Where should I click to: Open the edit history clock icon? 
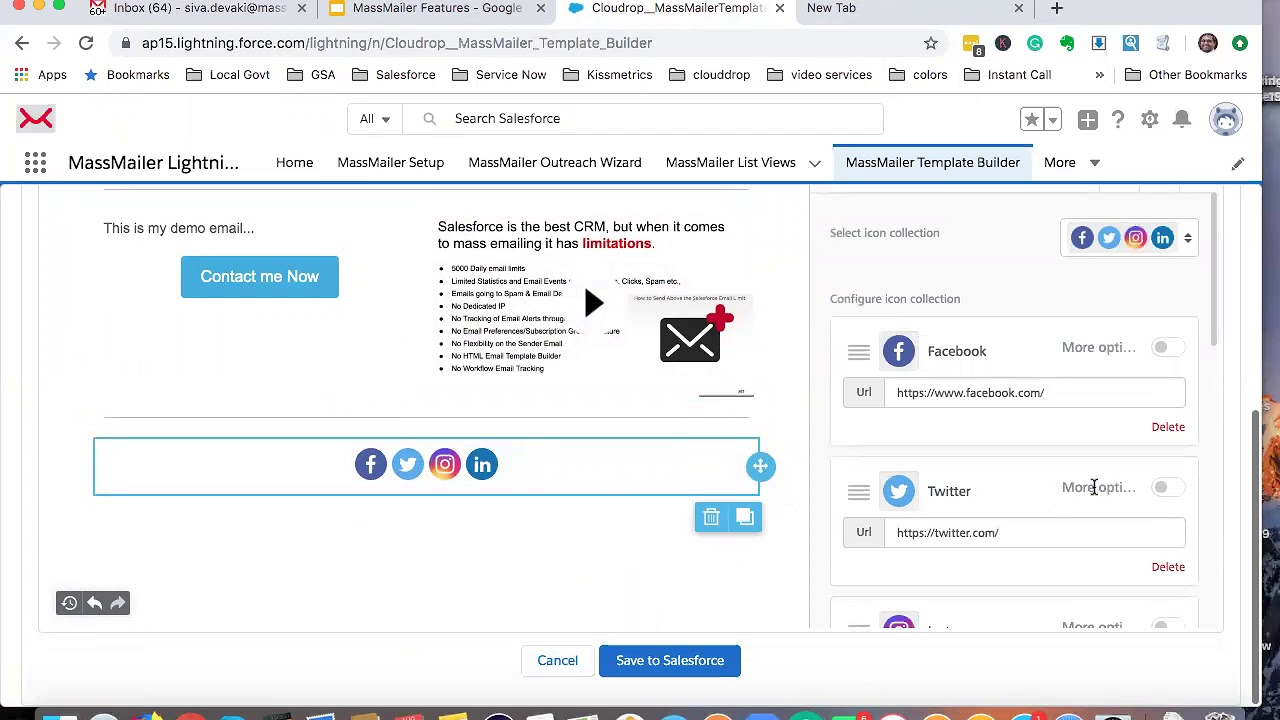point(69,603)
